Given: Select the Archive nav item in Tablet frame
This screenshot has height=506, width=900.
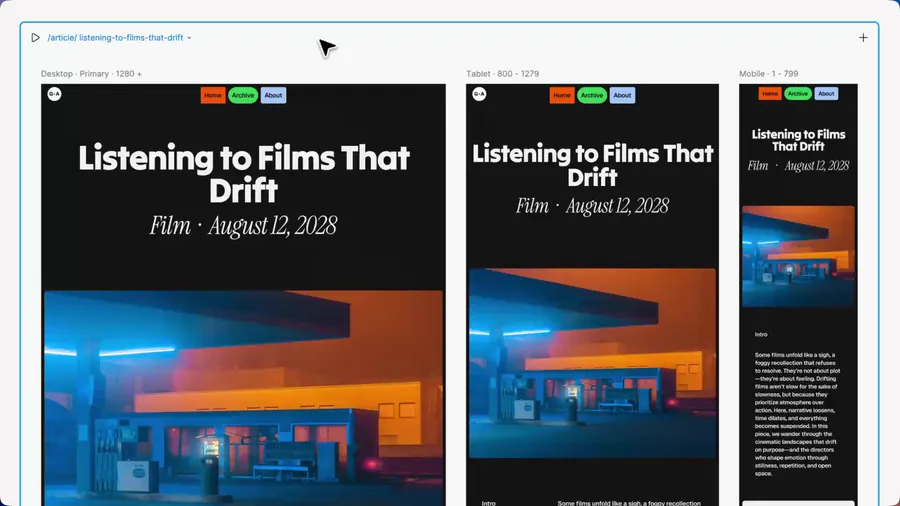Looking at the screenshot, I should 592,96.
